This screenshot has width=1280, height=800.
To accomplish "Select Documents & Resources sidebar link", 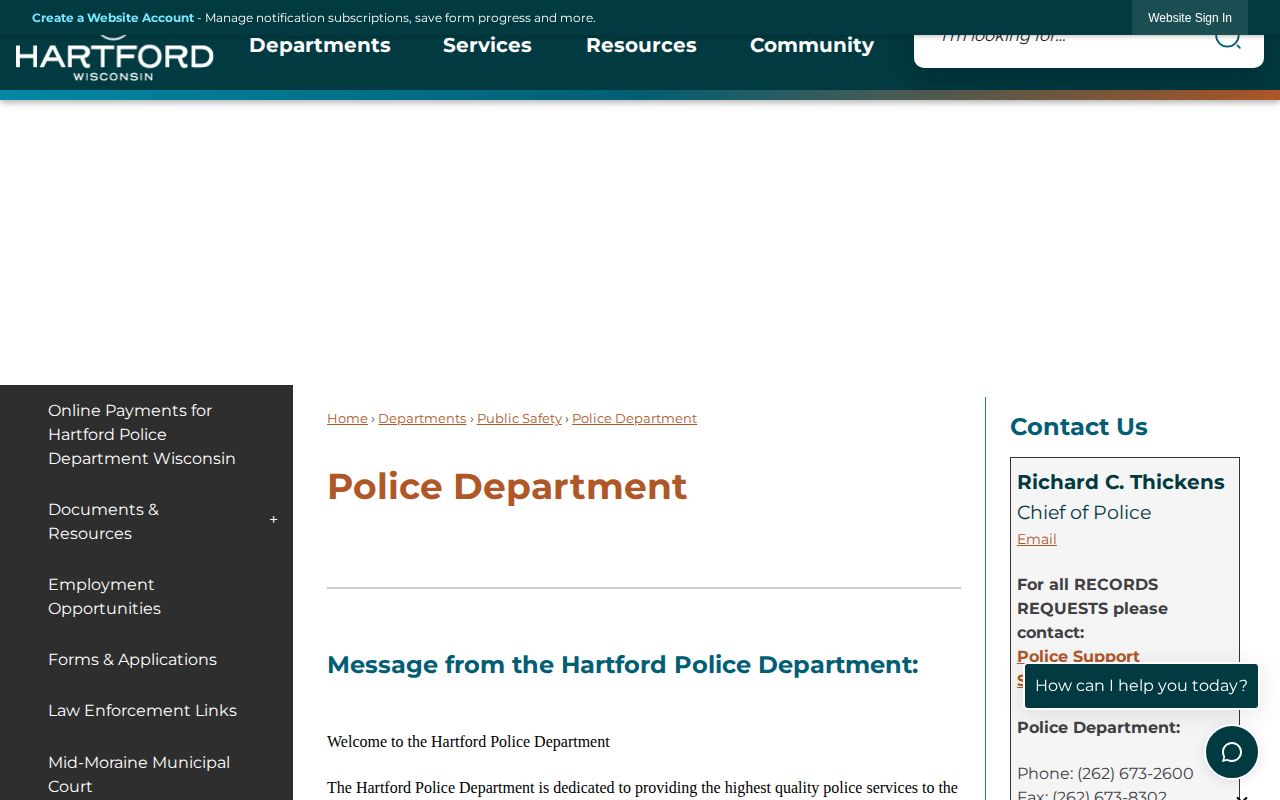I will [x=103, y=521].
